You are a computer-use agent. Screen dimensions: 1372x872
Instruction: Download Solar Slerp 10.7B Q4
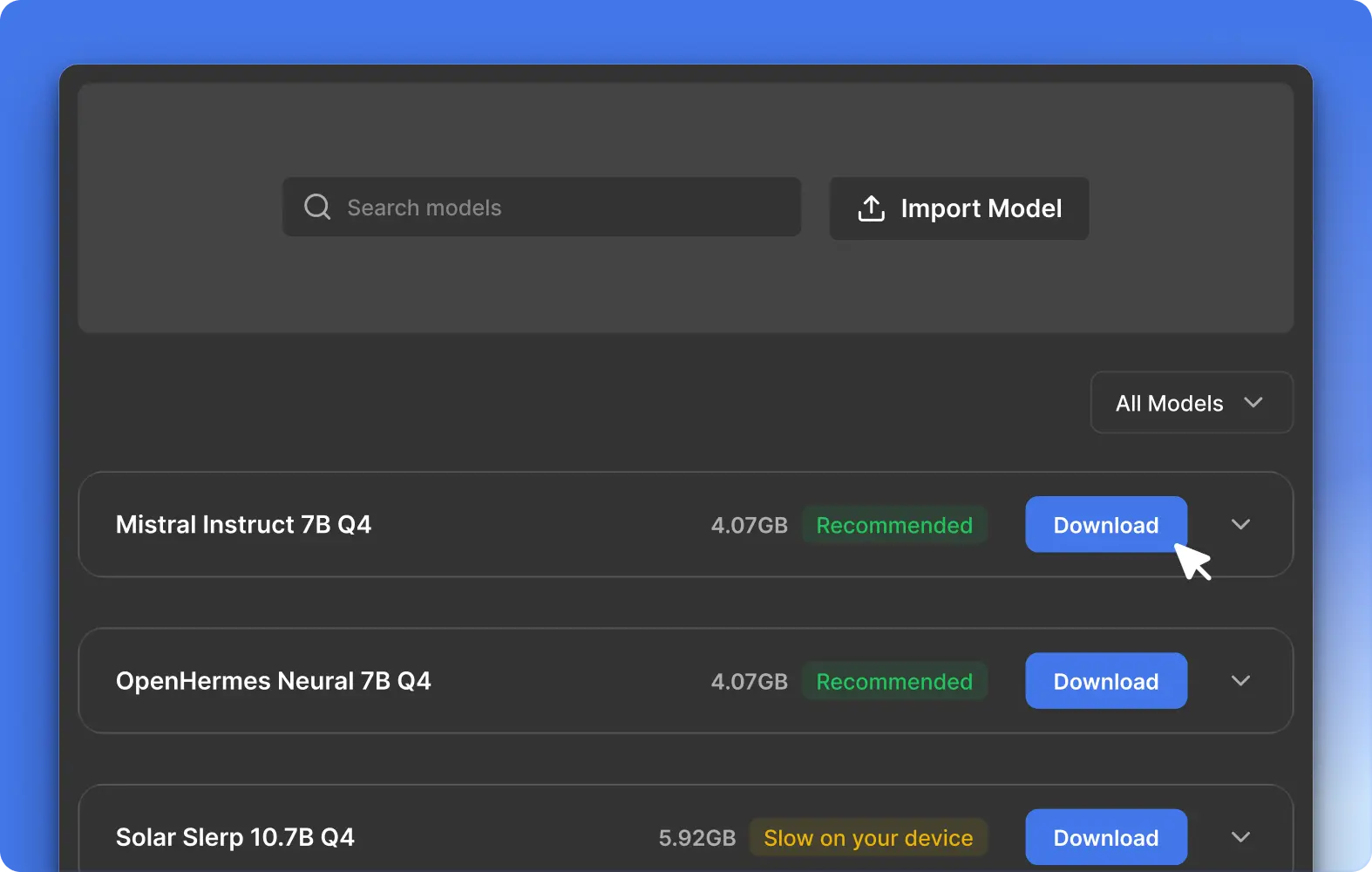[x=1105, y=837]
